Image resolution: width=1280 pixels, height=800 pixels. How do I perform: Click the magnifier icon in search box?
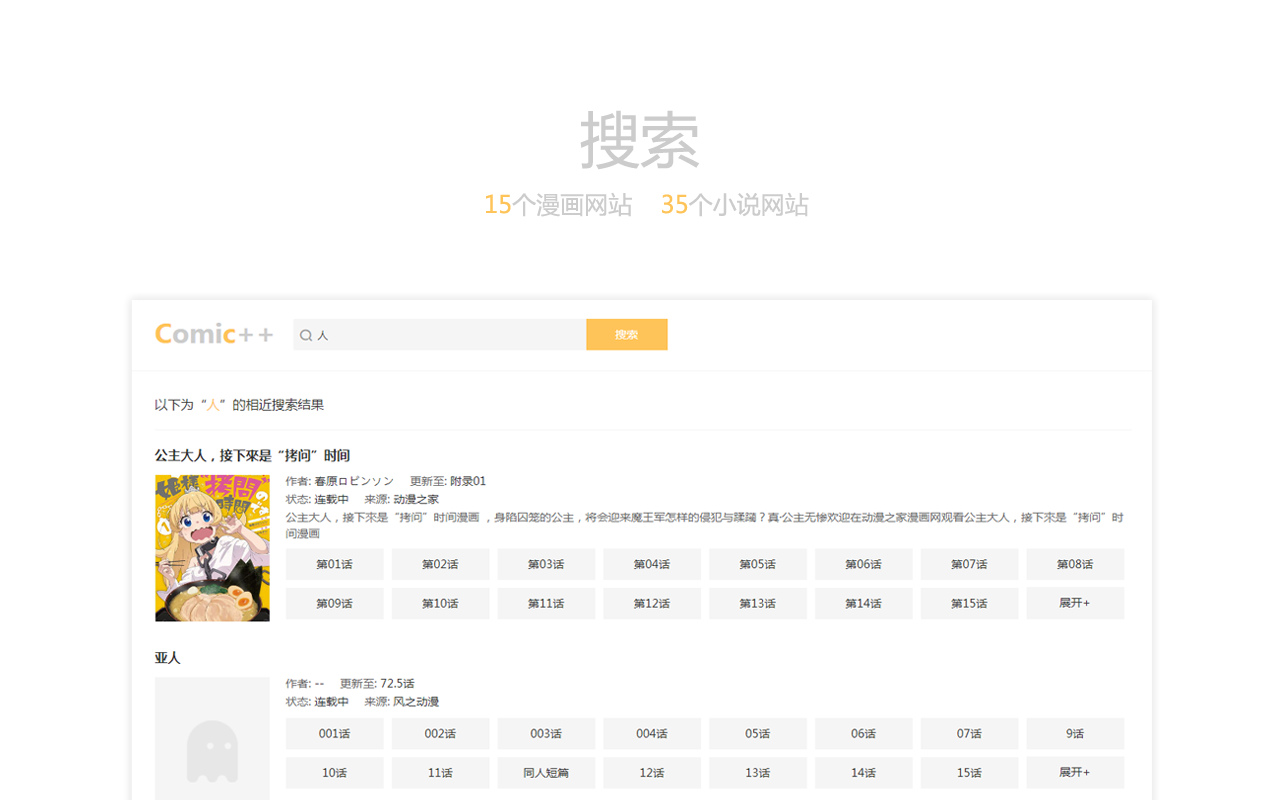[x=306, y=335]
